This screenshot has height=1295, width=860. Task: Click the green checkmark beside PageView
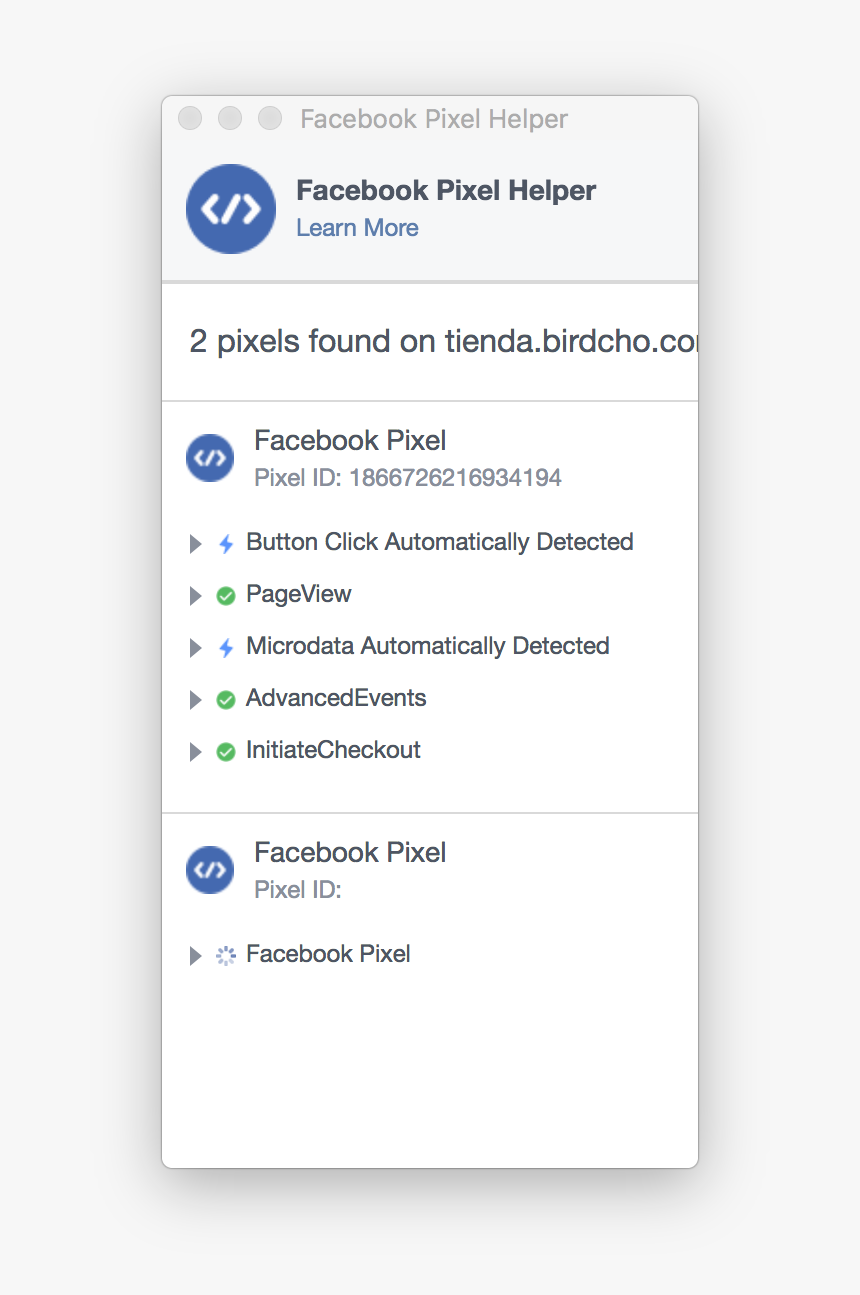[x=226, y=595]
